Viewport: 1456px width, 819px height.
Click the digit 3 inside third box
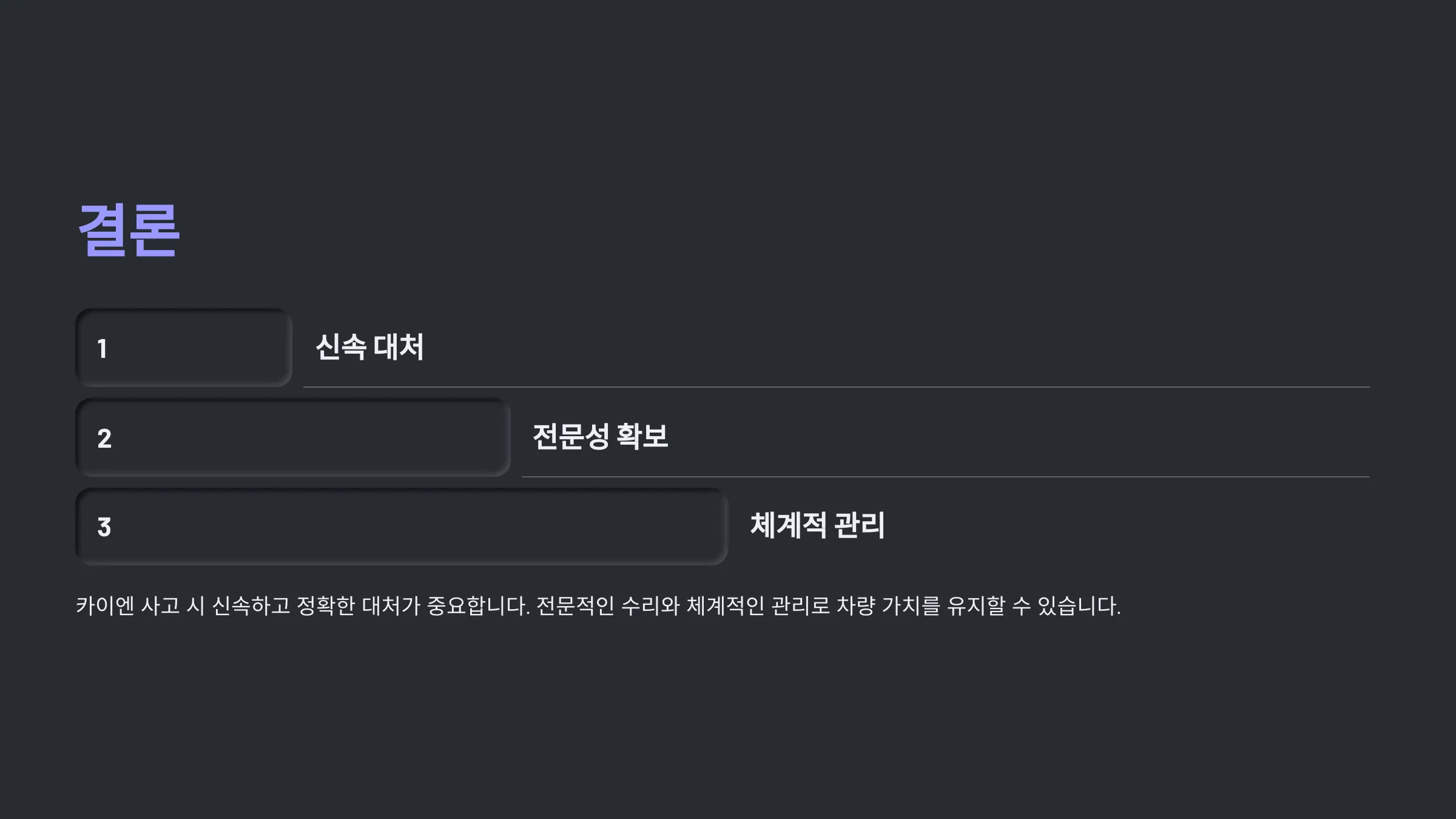coord(104,527)
